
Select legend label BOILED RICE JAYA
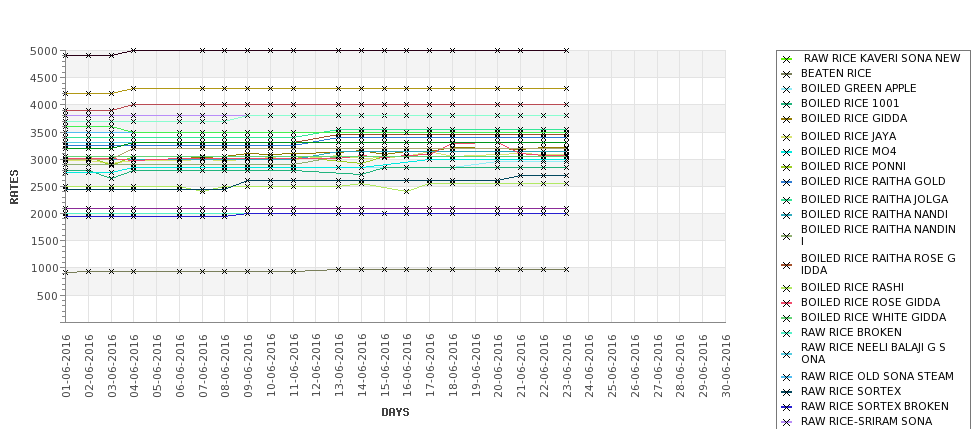coord(848,136)
